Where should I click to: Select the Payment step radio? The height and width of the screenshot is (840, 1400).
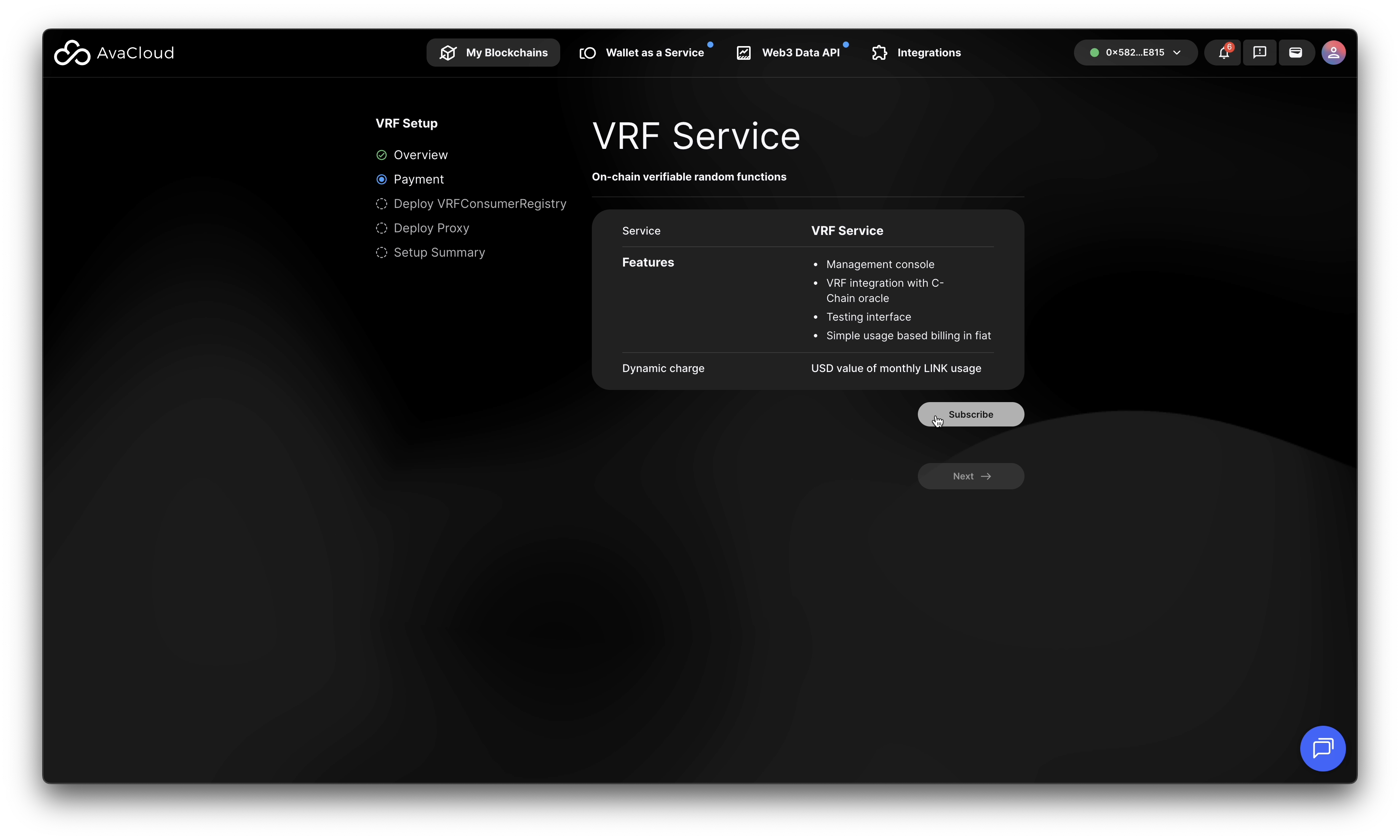pyautogui.click(x=382, y=179)
